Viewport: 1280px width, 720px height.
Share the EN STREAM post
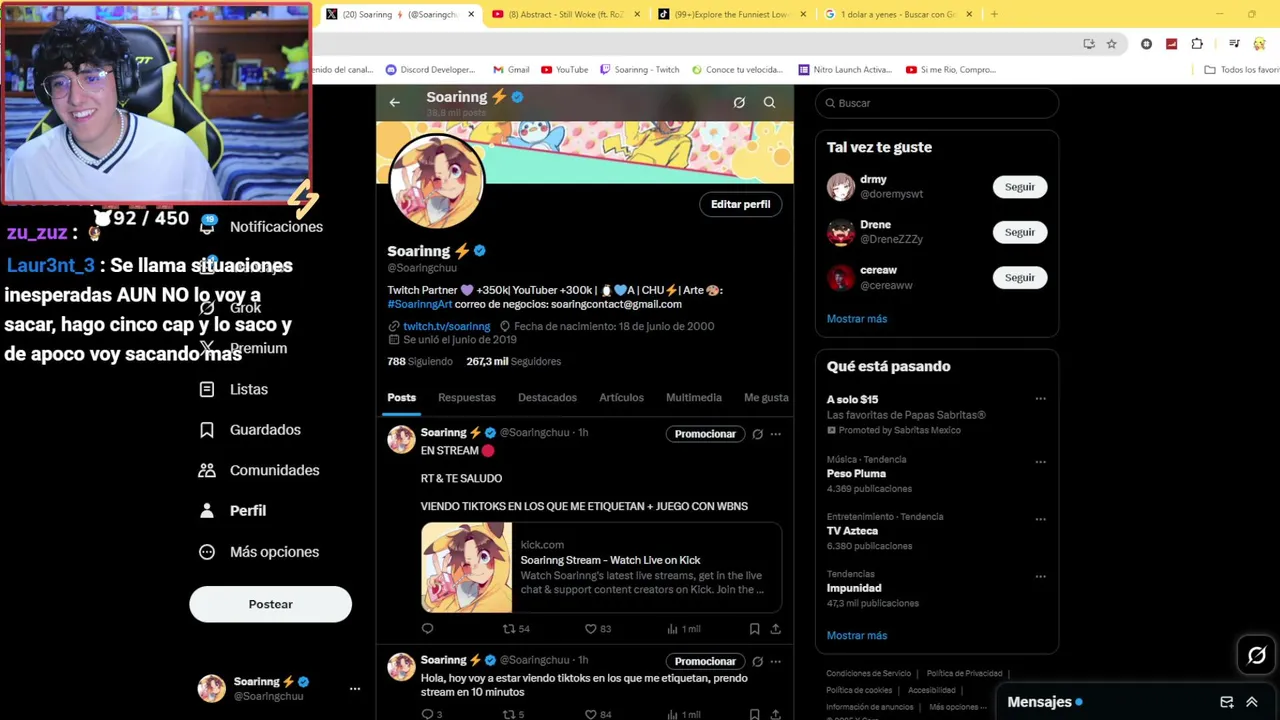point(775,629)
